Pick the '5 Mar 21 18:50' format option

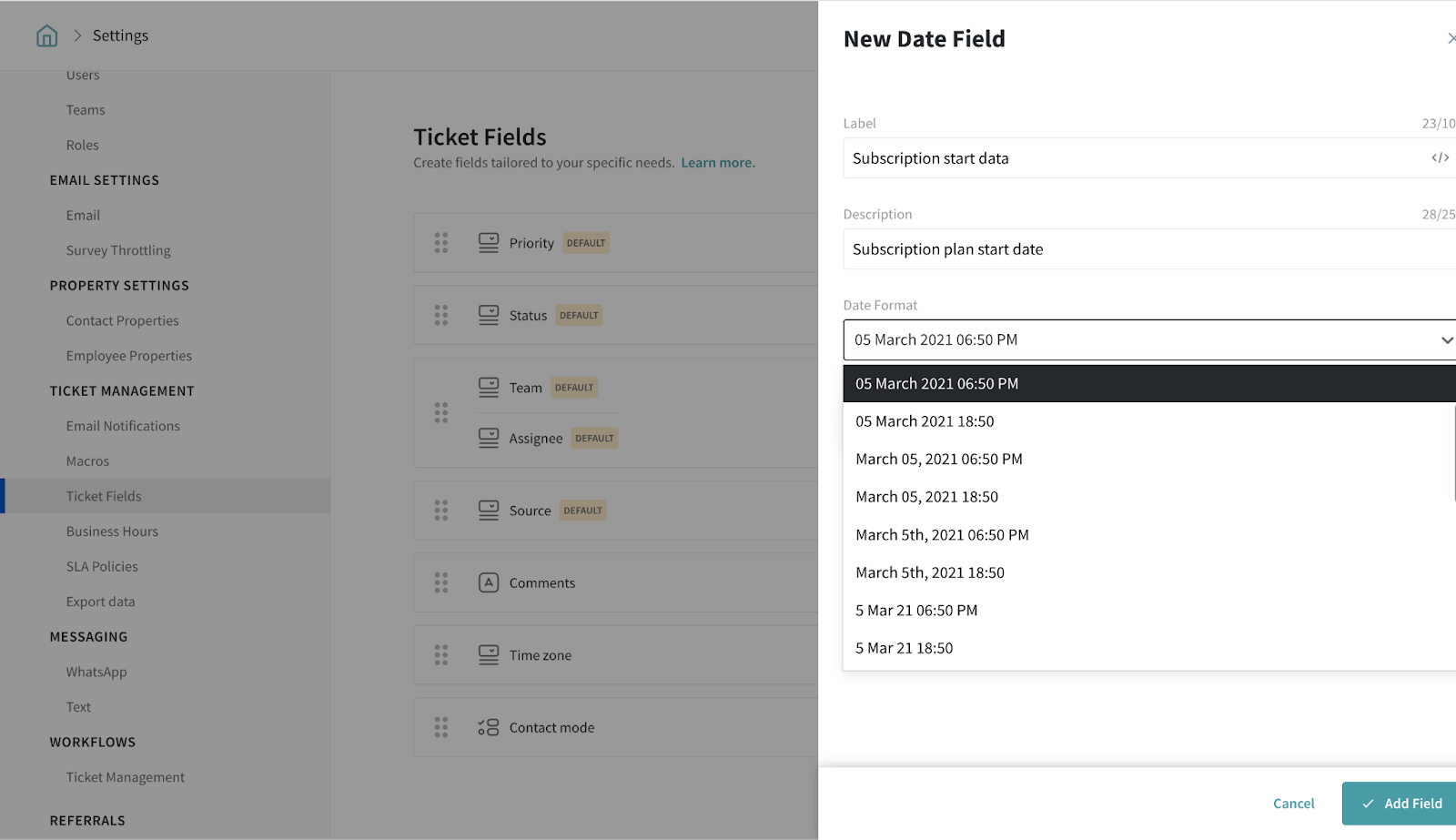point(904,648)
